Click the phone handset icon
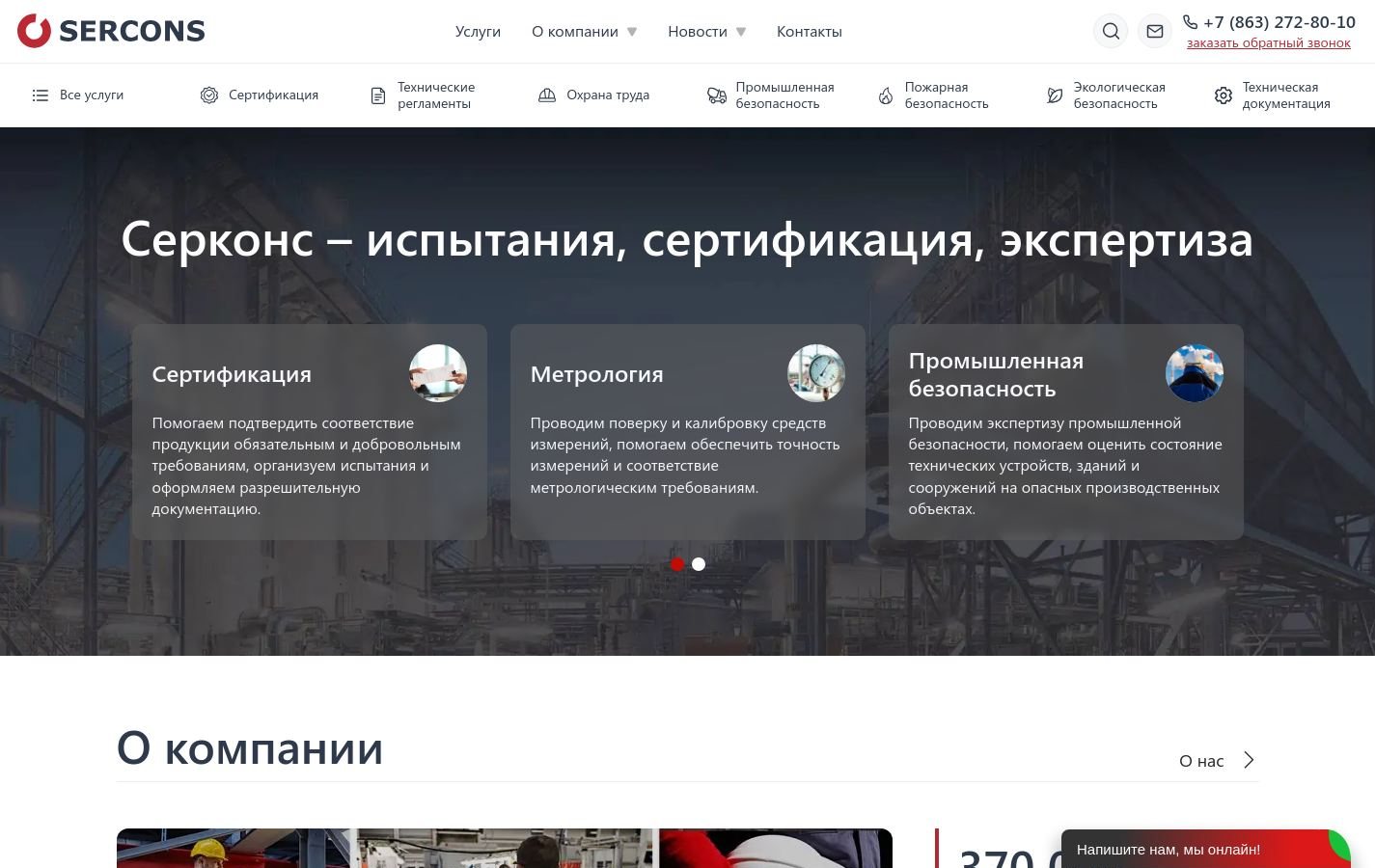Viewport: 1375px width, 868px height. pyautogui.click(x=1191, y=22)
